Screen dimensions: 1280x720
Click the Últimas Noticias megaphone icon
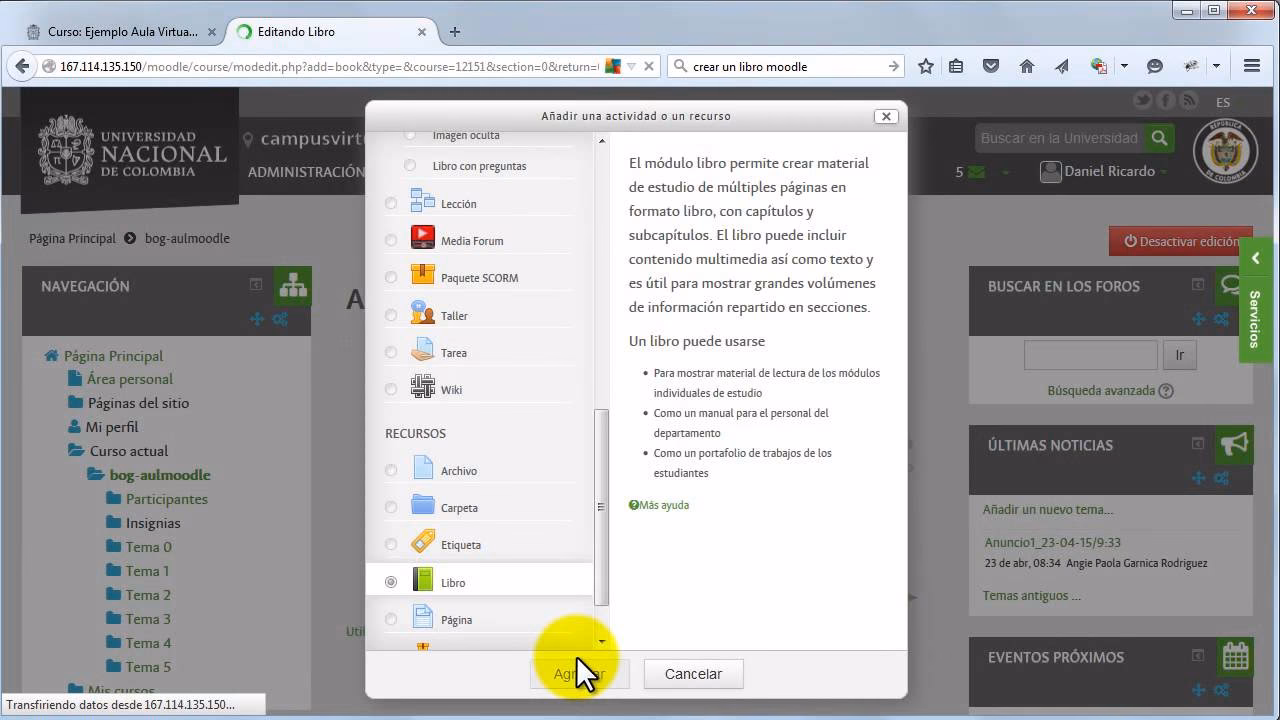[1235, 445]
